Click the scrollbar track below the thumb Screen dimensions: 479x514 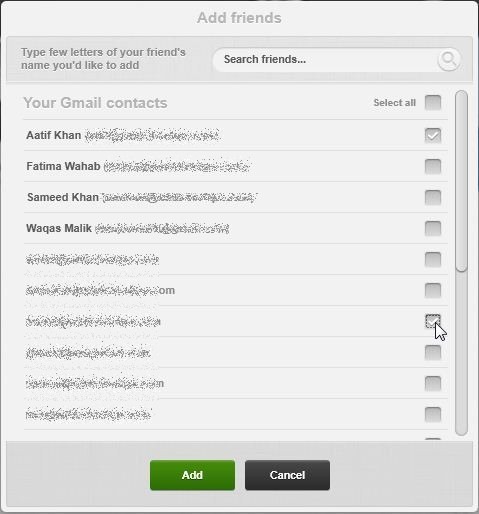[461, 353]
